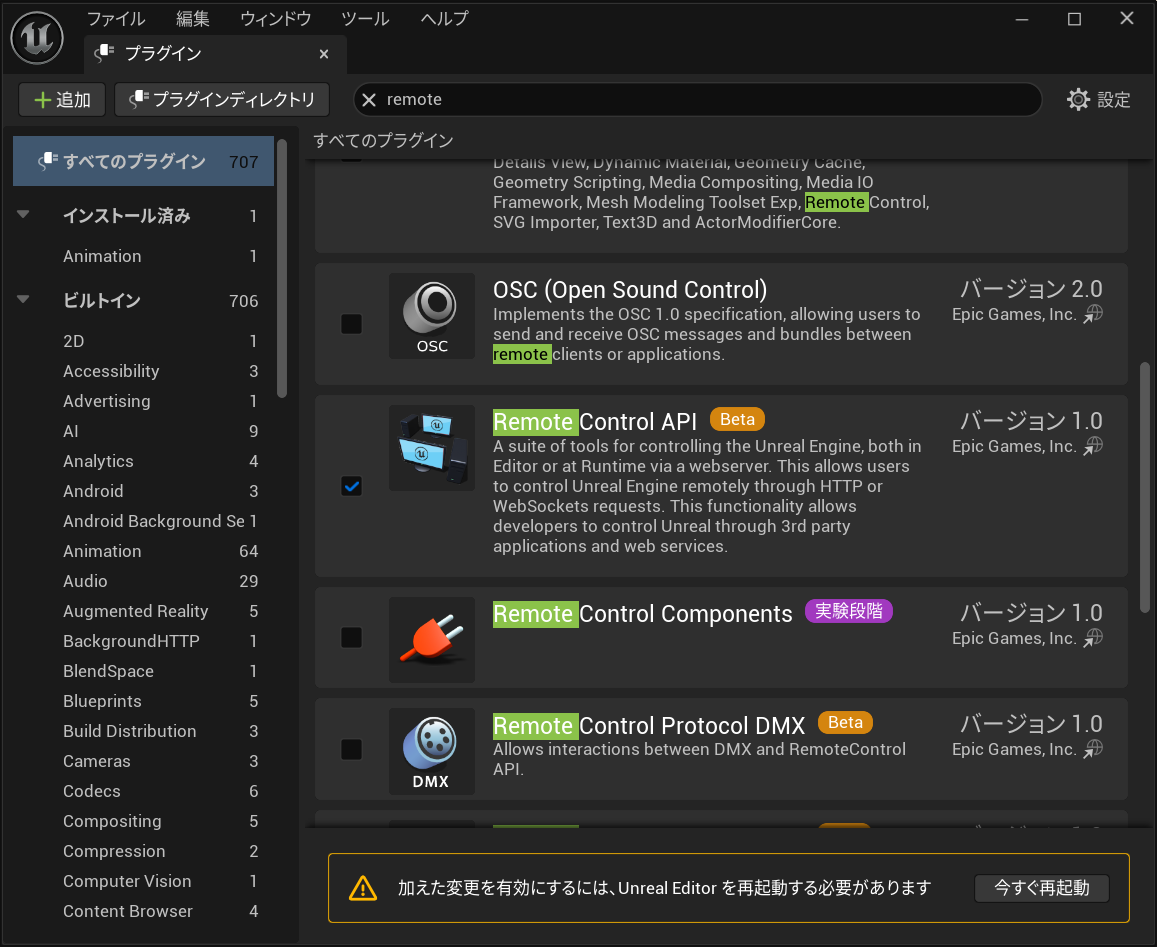Enable the Remote Control Components checkbox
1157x947 pixels.
click(351, 637)
